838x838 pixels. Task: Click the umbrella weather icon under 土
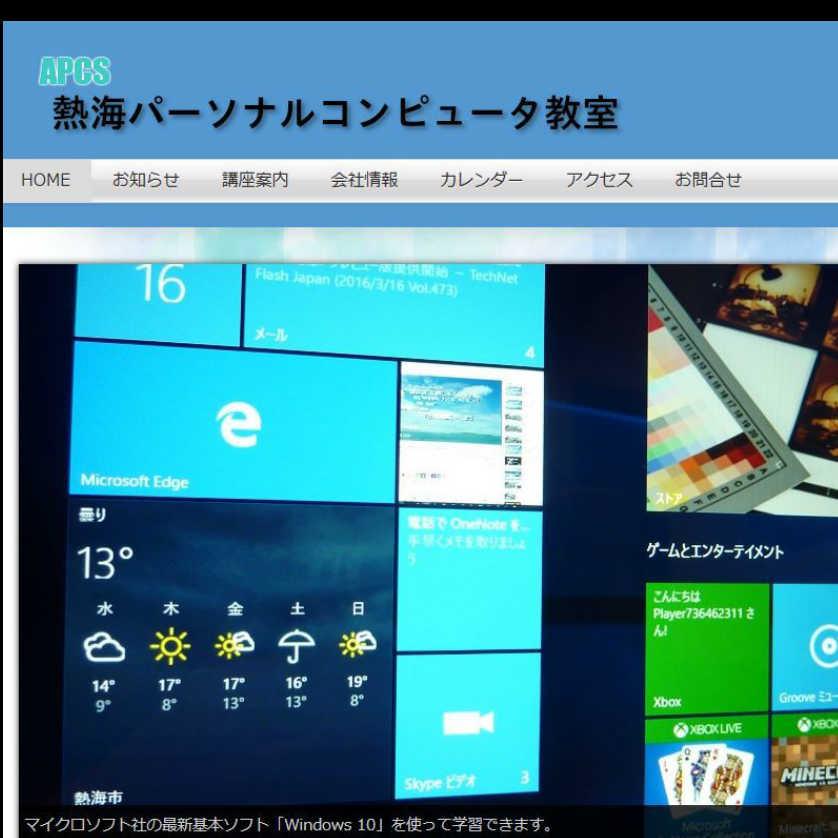tap(297, 646)
